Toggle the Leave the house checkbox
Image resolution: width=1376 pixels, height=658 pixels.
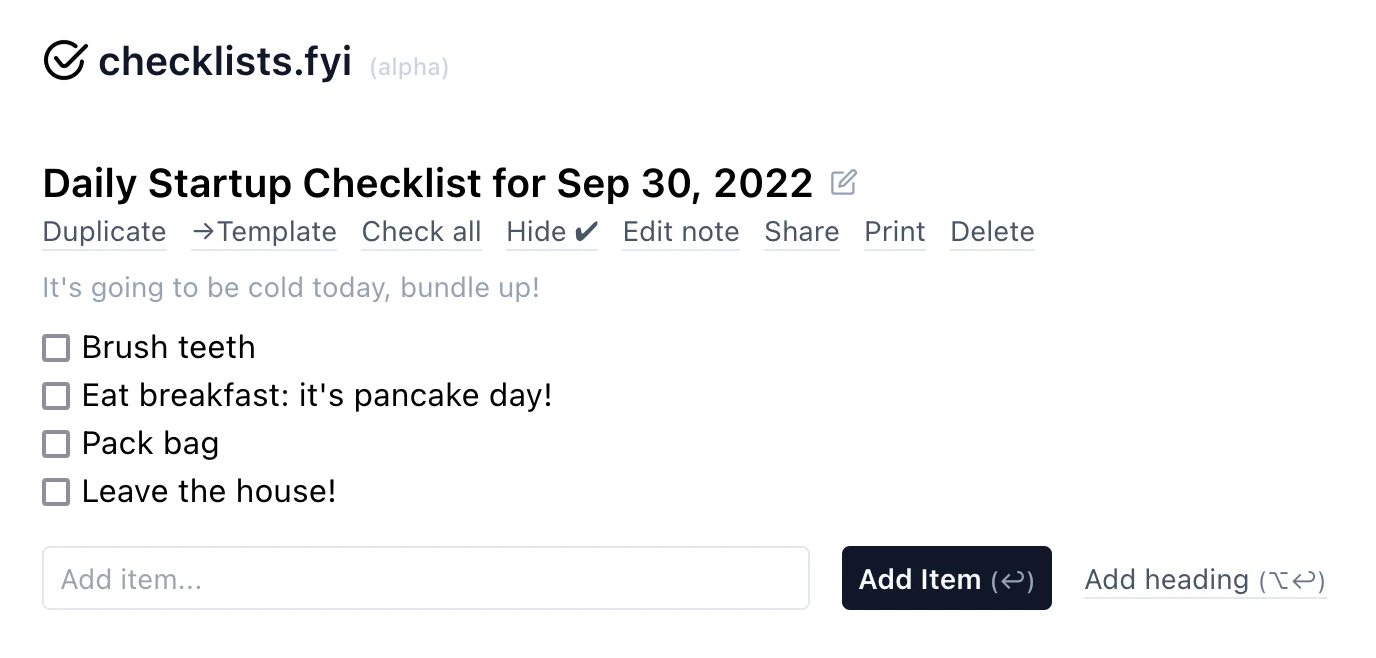pyautogui.click(x=56, y=492)
